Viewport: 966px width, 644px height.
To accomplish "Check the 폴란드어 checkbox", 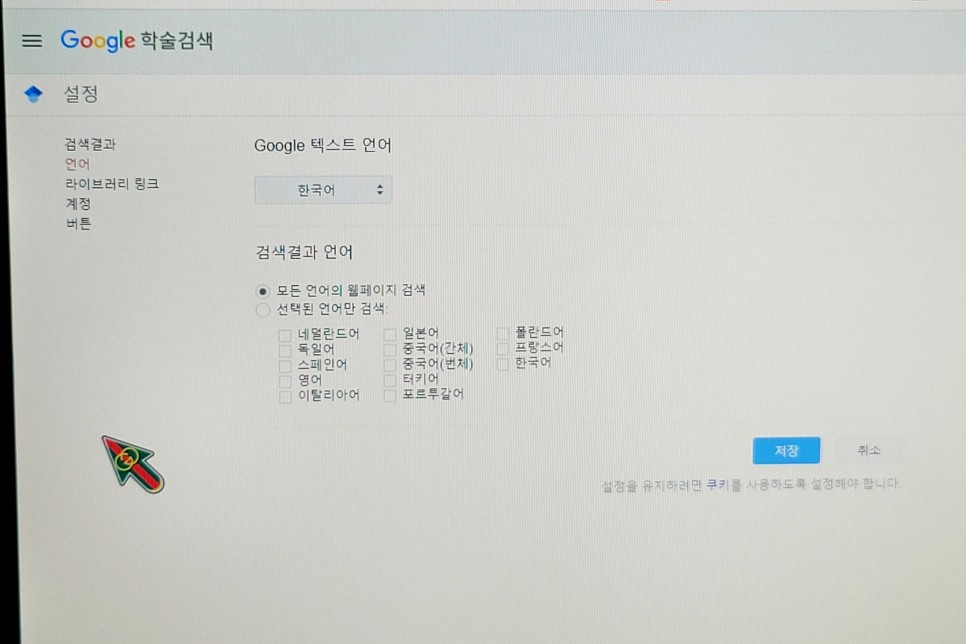I will tap(503, 333).
